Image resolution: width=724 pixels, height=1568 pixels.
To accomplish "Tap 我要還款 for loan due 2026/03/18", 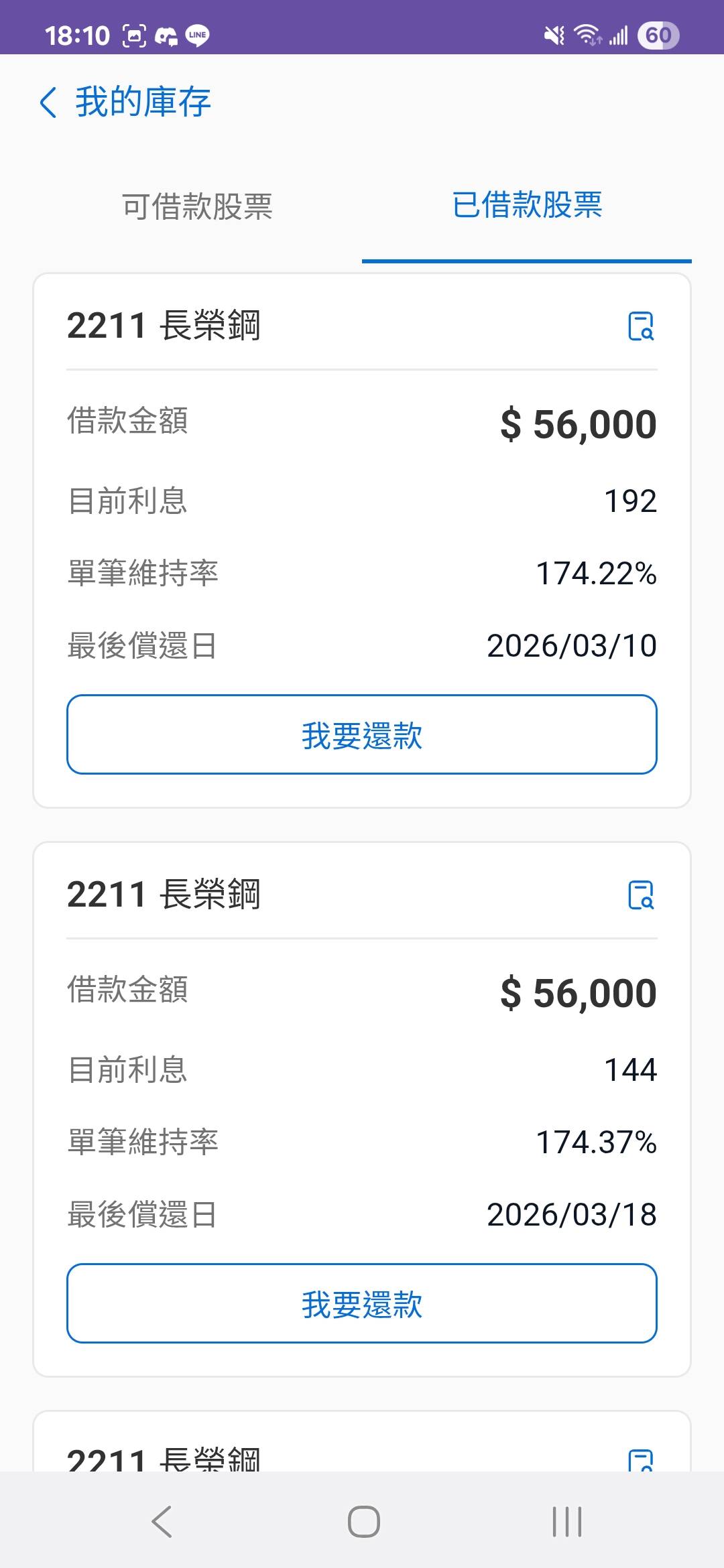I will (x=362, y=1303).
